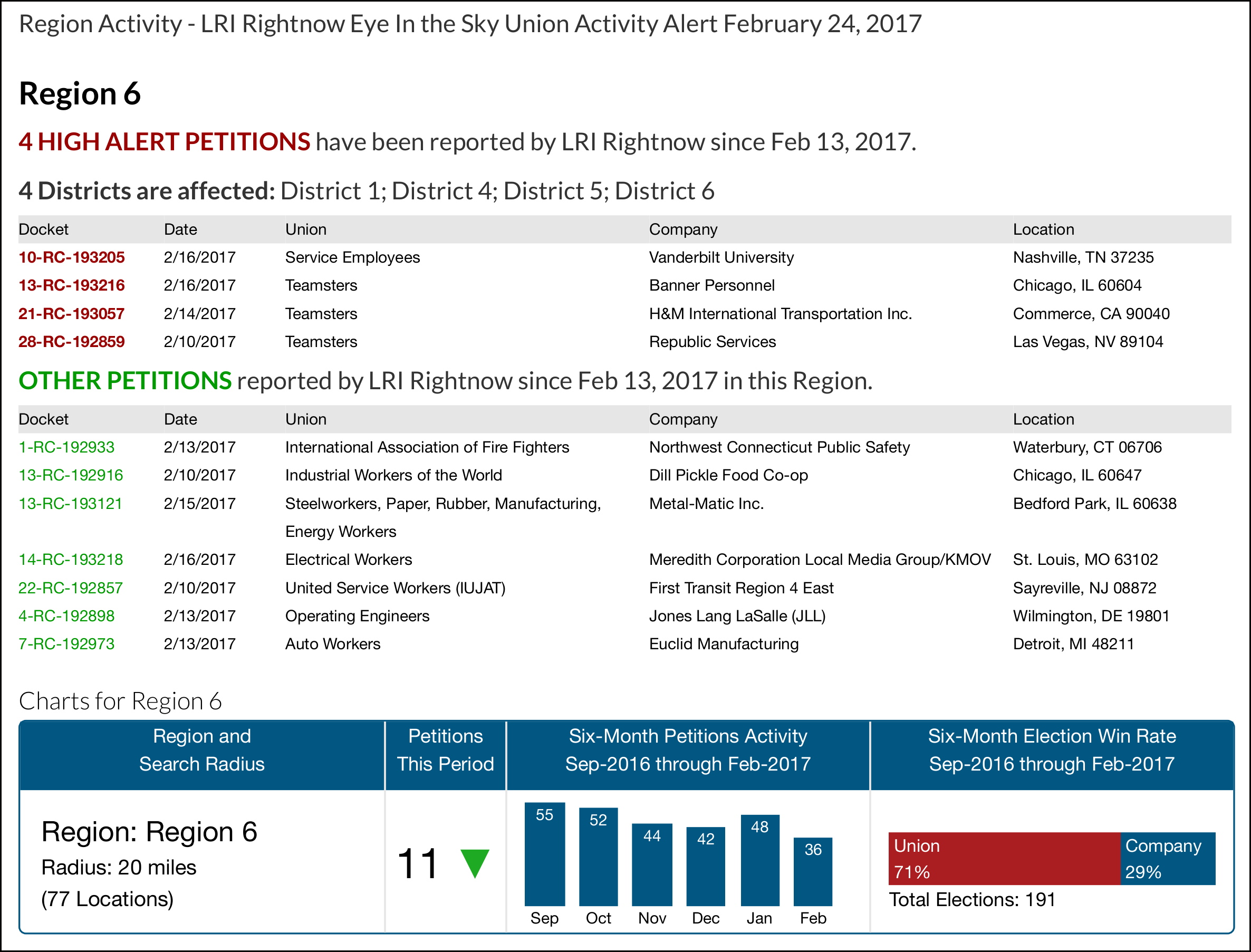Click 'Metal-Matic Inc.' company cell
The height and width of the screenshot is (952, 1251).
click(707, 503)
